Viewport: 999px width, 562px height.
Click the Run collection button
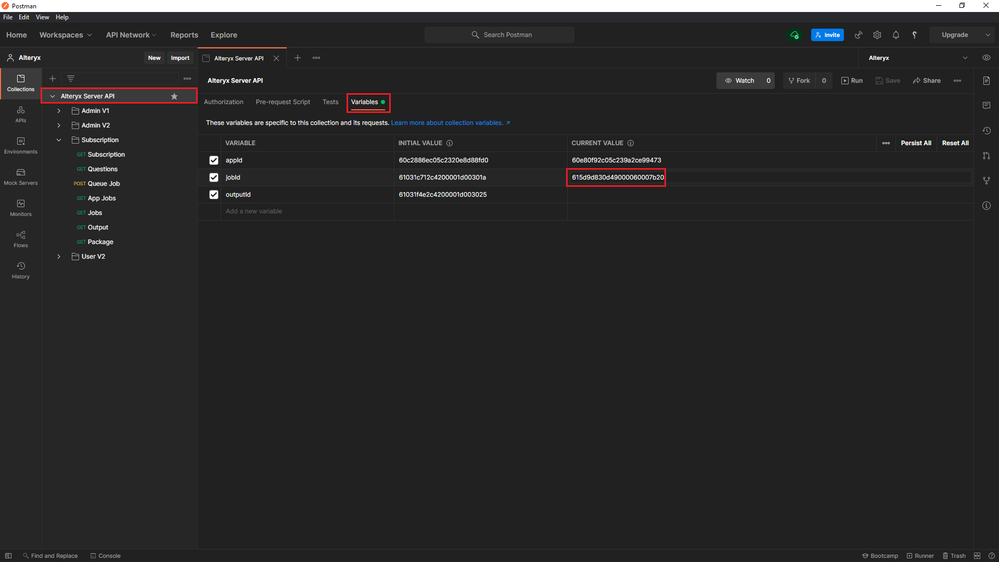[852, 81]
